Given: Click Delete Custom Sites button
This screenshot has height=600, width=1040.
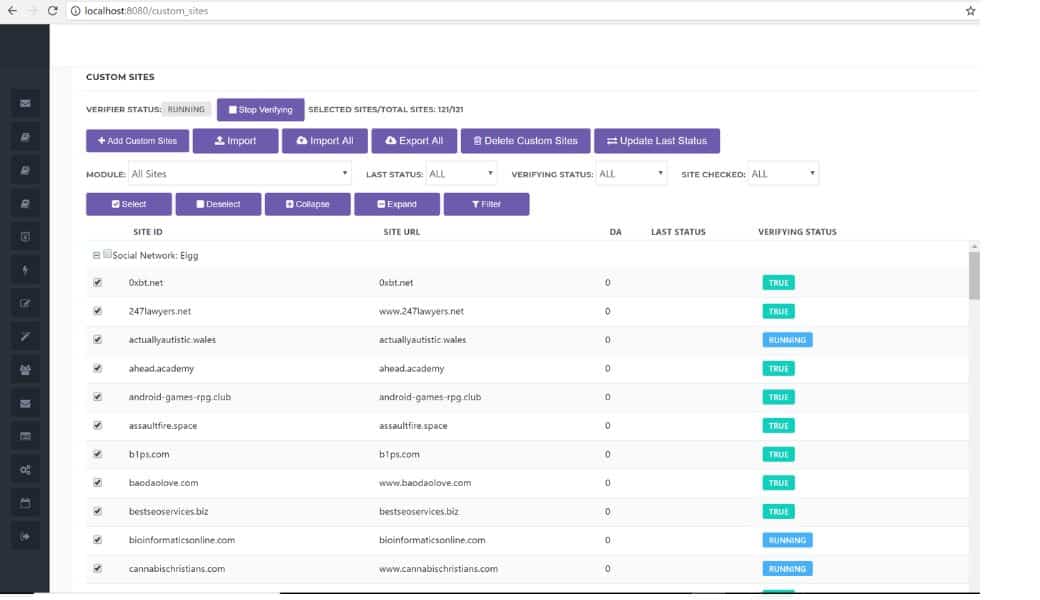Looking at the screenshot, I should pos(525,141).
